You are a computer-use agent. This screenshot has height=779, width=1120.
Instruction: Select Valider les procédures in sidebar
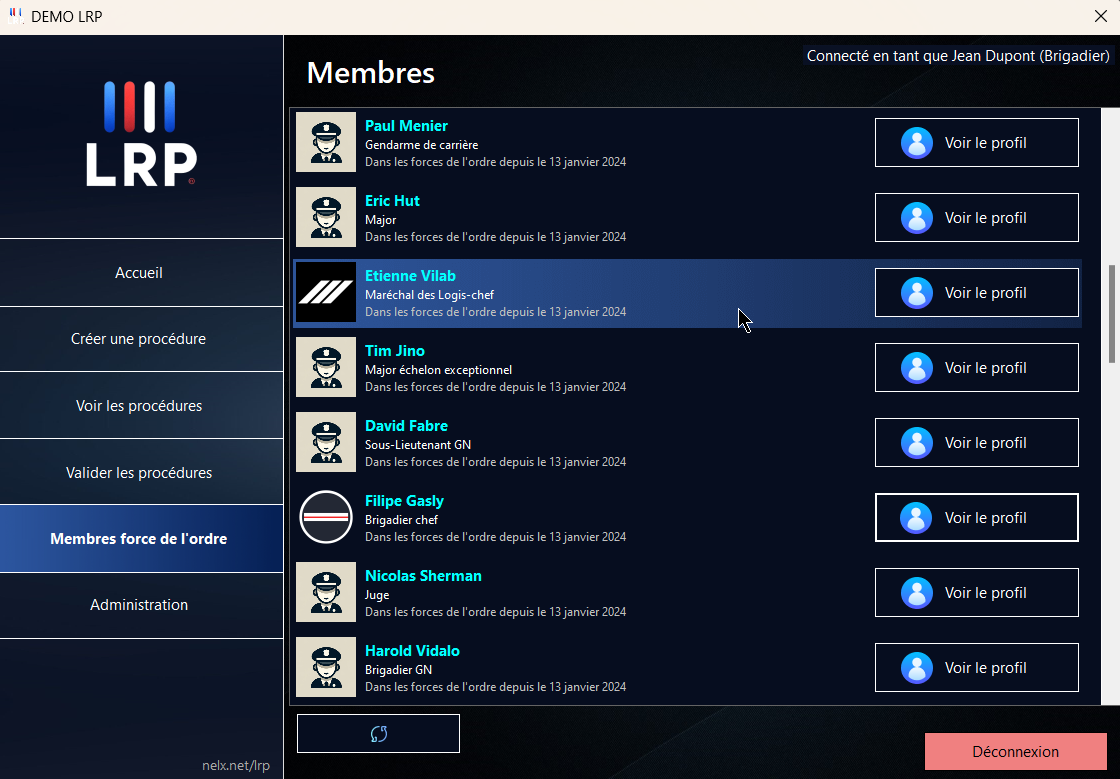pos(139,472)
